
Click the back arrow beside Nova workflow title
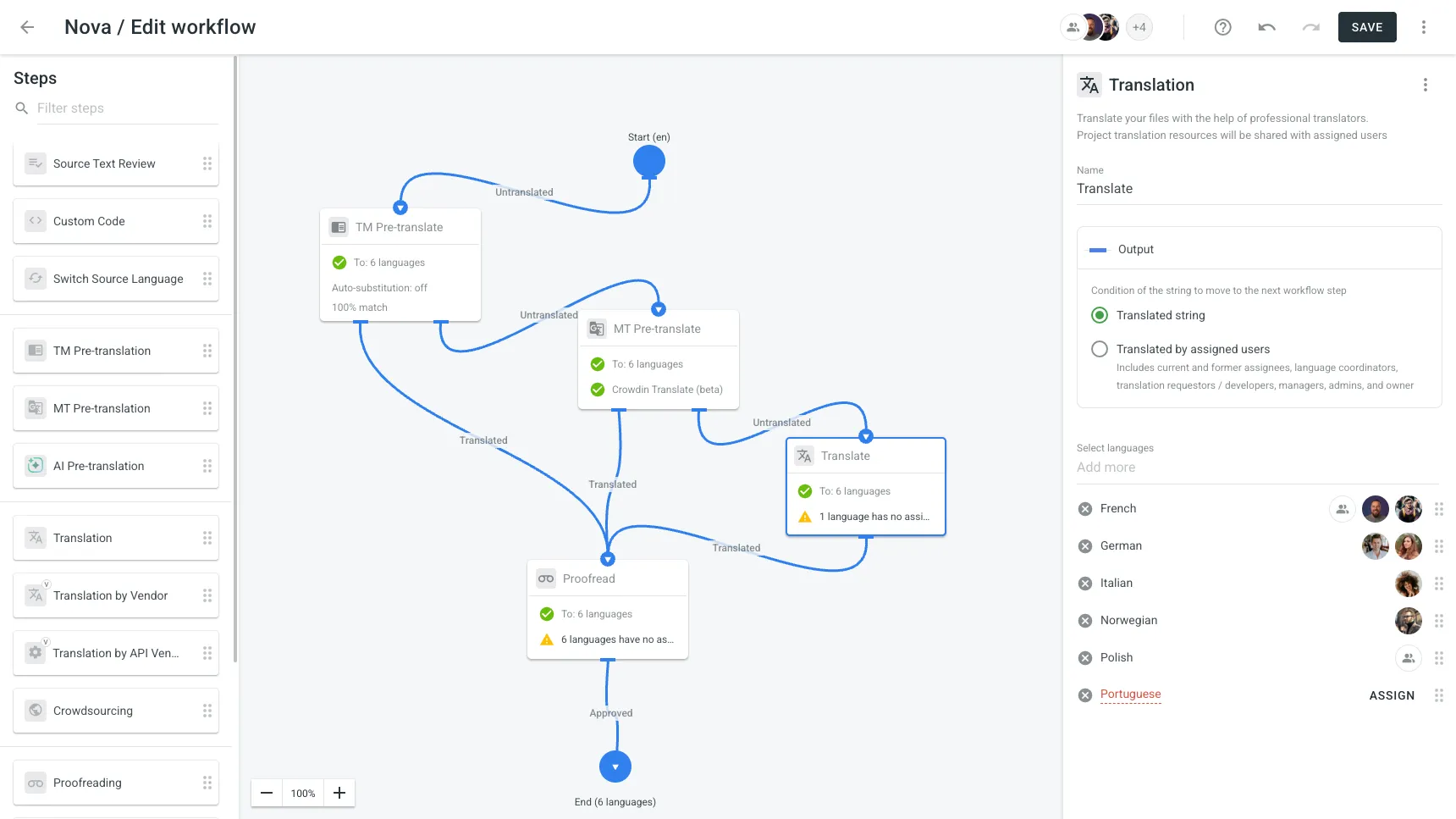[27, 26]
